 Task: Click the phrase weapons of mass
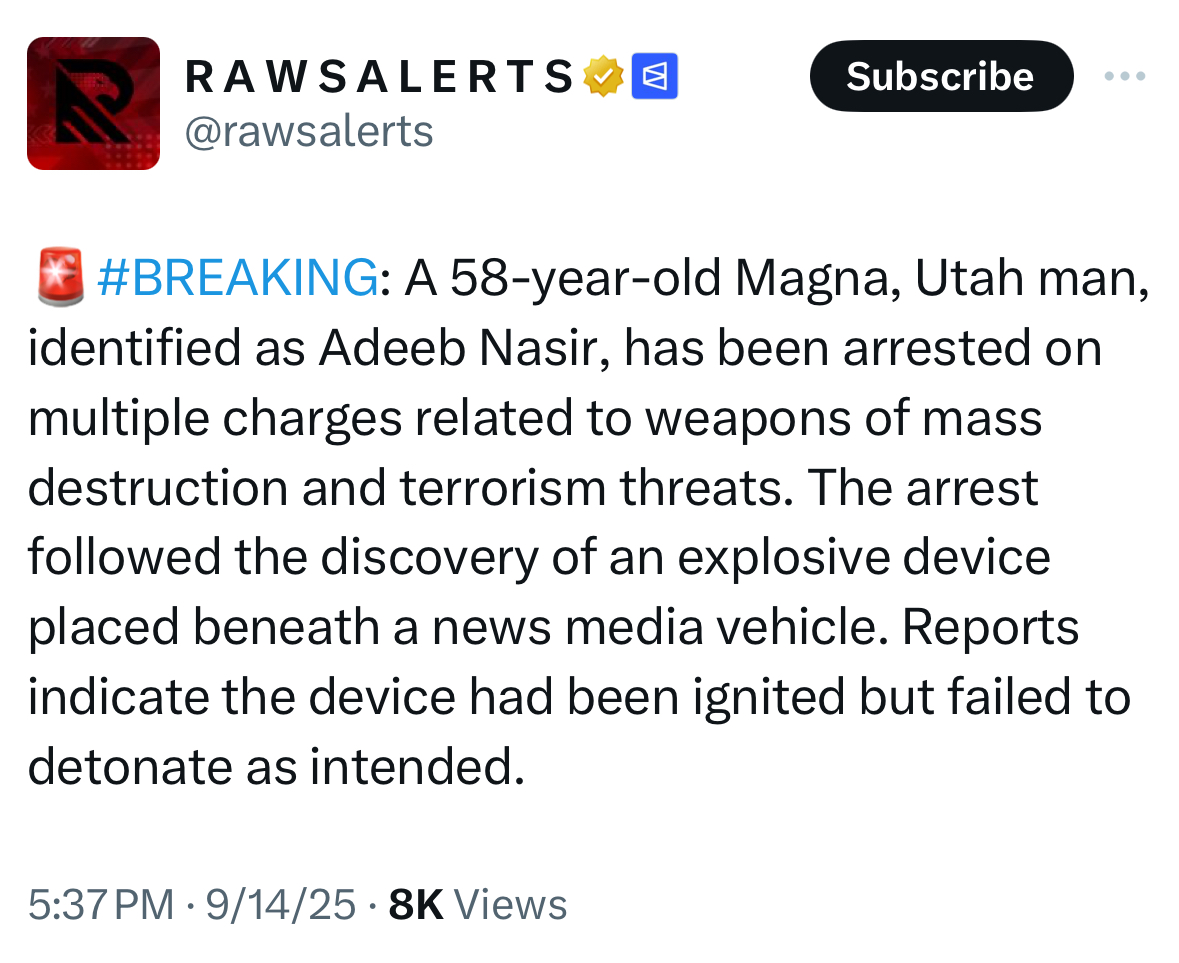coord(842,420)
